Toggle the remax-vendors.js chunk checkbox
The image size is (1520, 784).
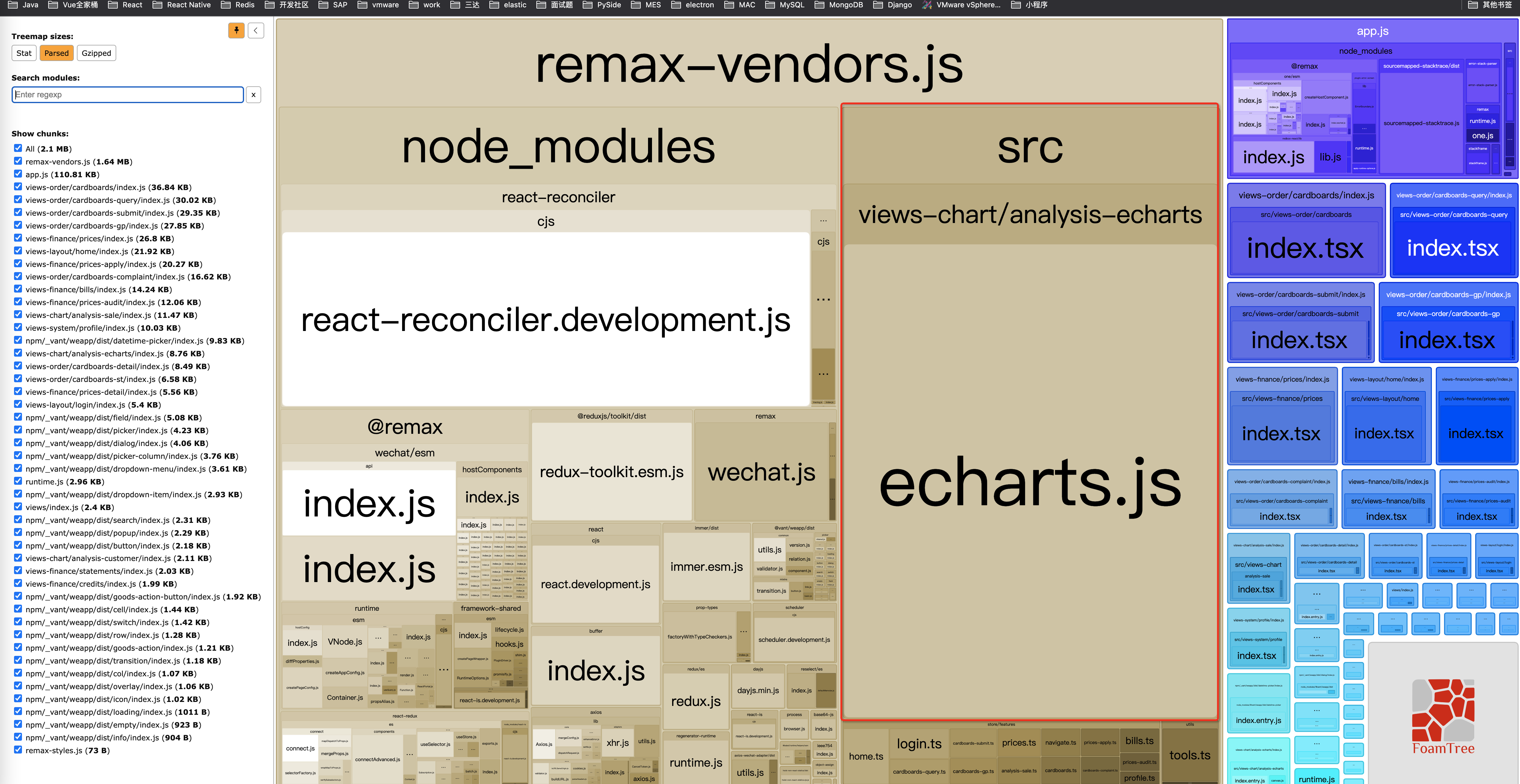[x=18, y=161]
